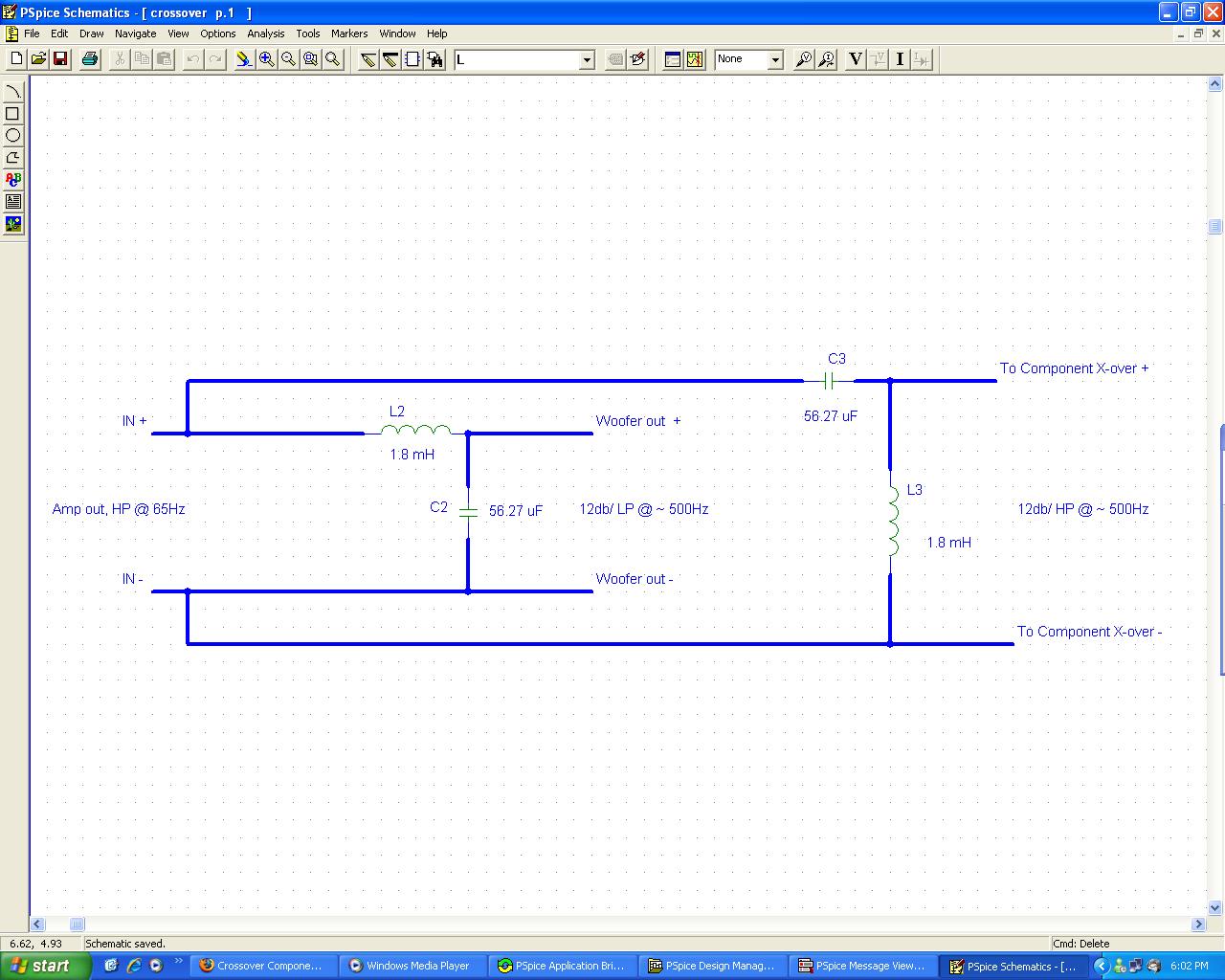Click the Setup Analysis icon
This screenshot has width=1225, height=980.
point(673,59)
